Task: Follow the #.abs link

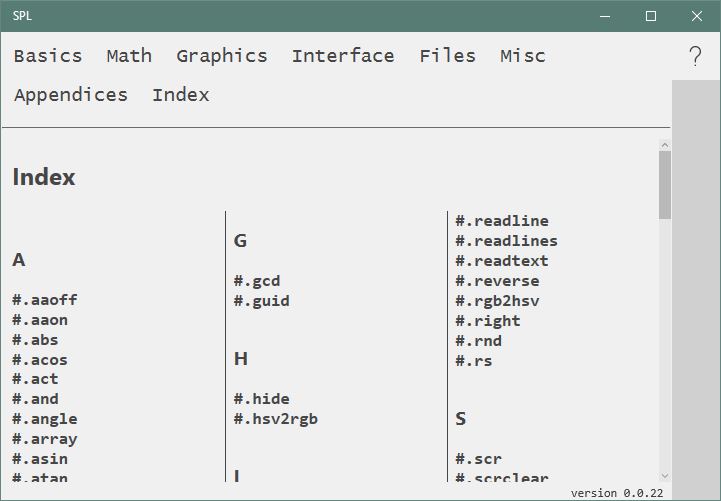Action: (35, 340)
